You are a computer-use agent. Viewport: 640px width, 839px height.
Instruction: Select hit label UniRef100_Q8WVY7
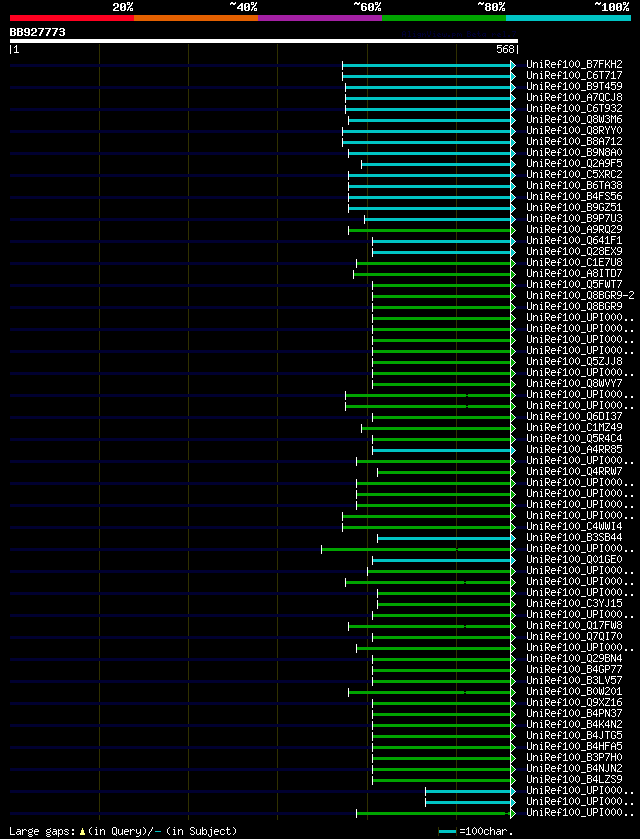pyautogui.click(x=574, y=384)
